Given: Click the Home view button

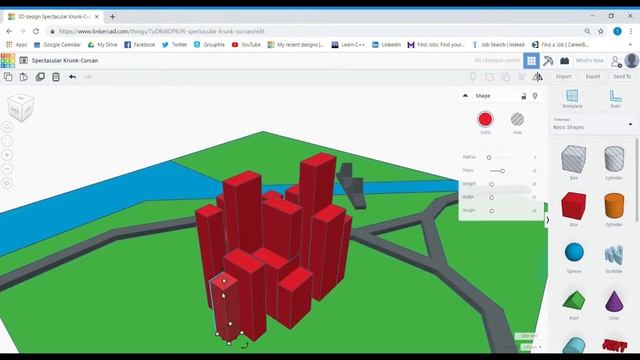Looking at the screenshot, I should tap(7, 127).
